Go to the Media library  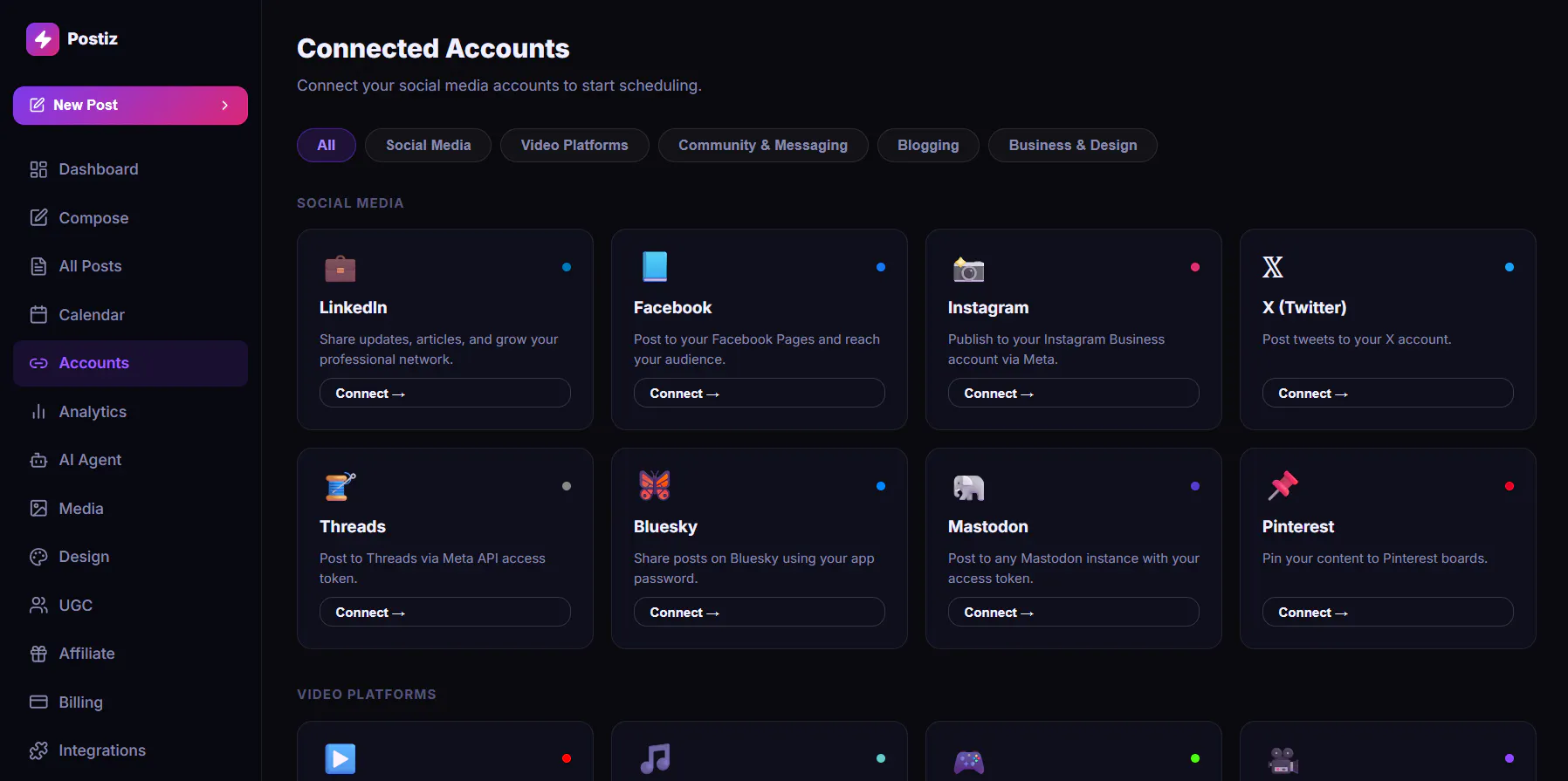tap(130, 509)
